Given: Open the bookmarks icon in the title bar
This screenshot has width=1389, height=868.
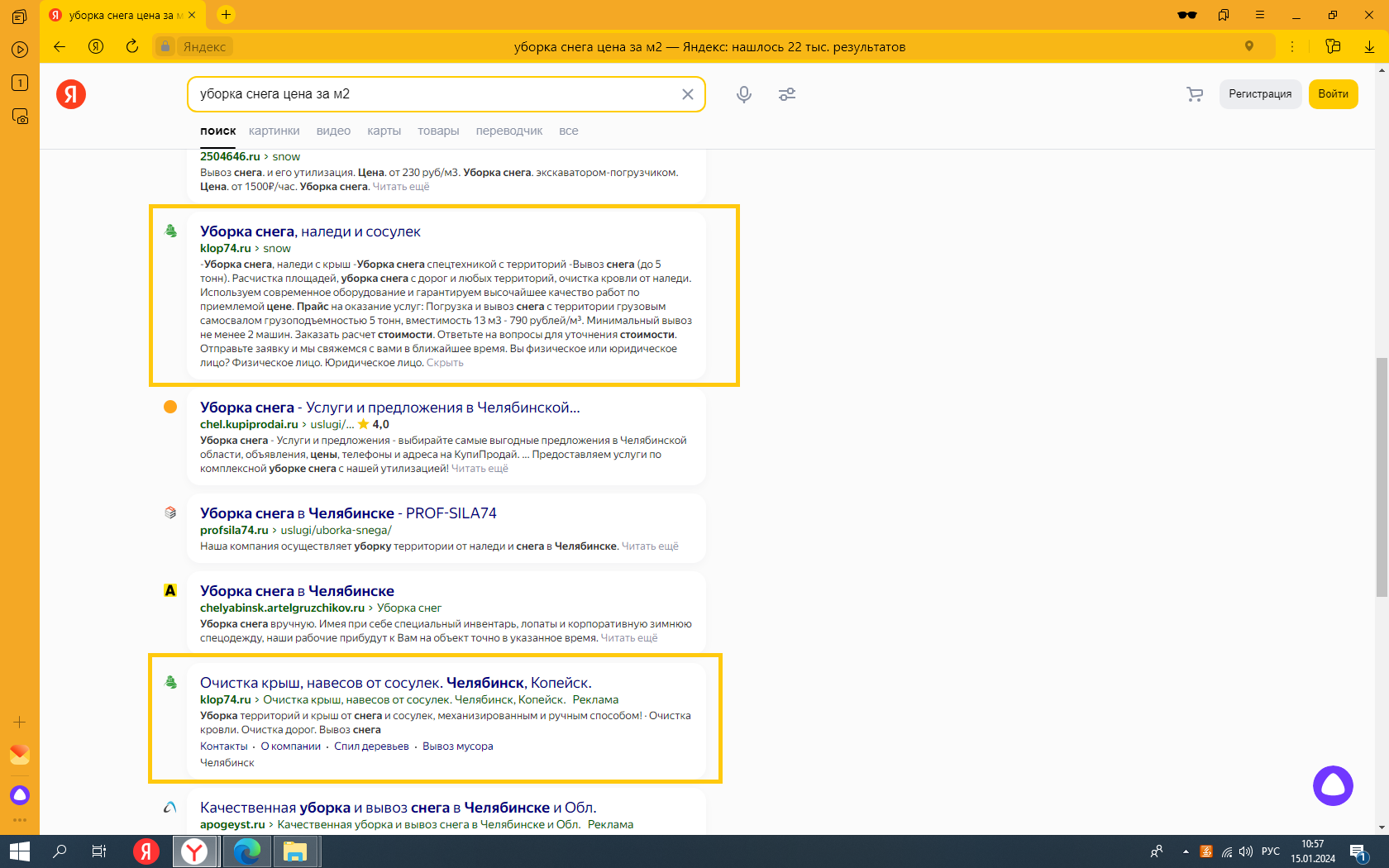Looking at the screenshot, I should (x=1224, y=15).
